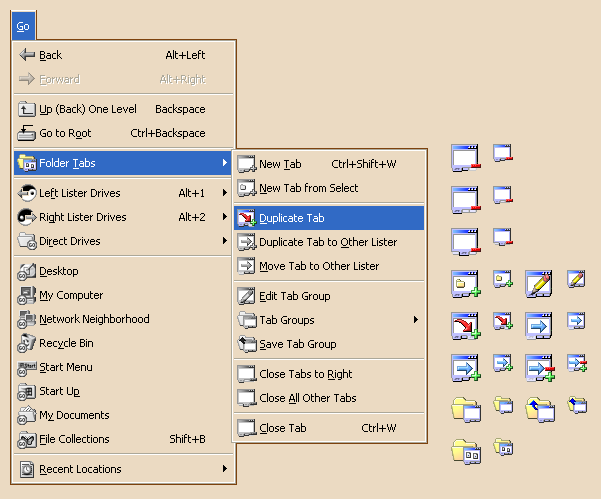Click the My Computer menu icon

click(x=26, y=295)
